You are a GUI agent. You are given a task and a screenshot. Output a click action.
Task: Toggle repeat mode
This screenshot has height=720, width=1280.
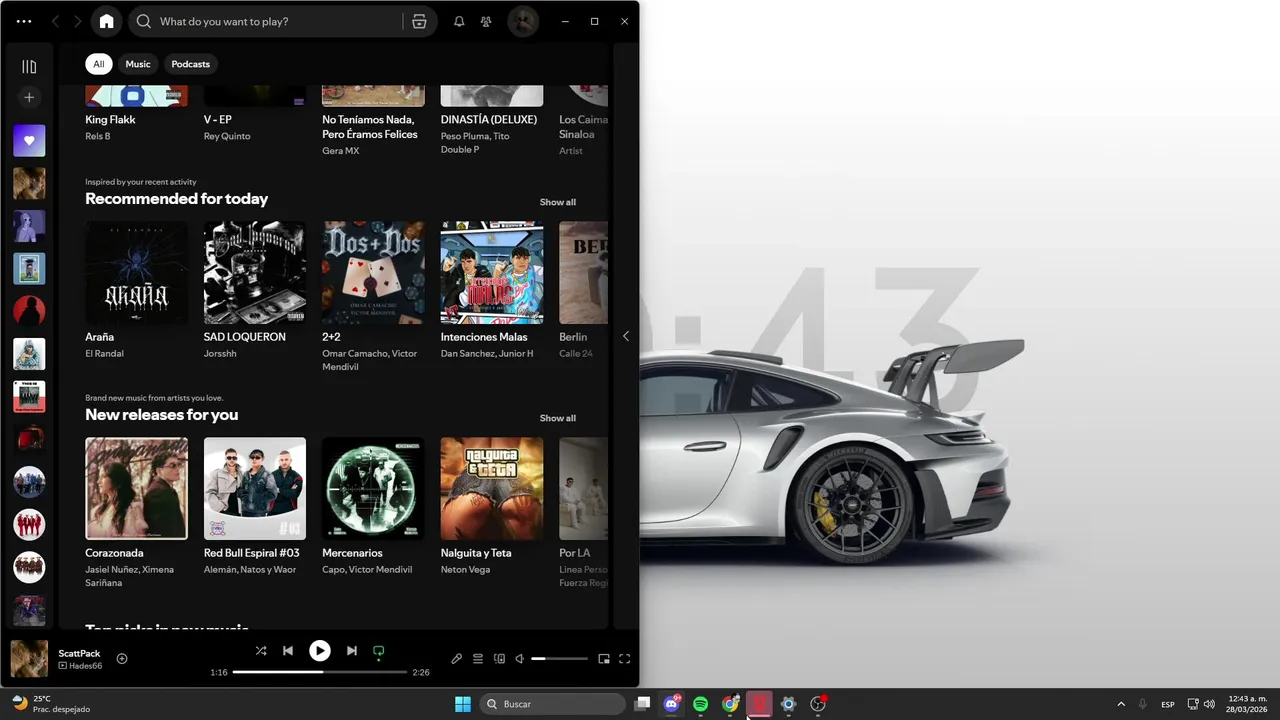(378, 651)
